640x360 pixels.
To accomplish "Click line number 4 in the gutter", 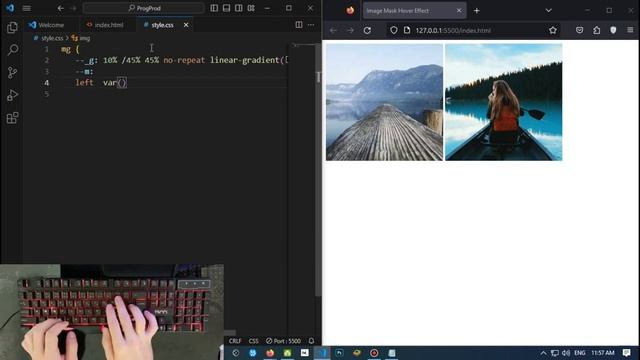I will [47, 82].
